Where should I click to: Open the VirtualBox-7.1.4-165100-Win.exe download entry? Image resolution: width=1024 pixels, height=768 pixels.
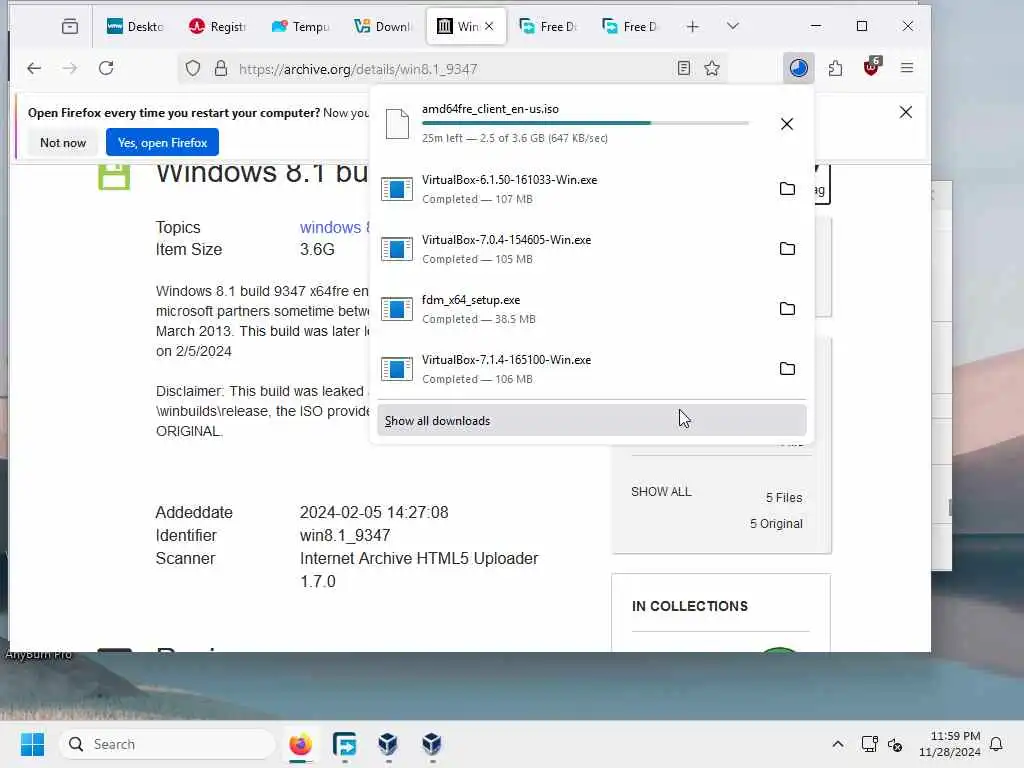[x=571, y=369]
